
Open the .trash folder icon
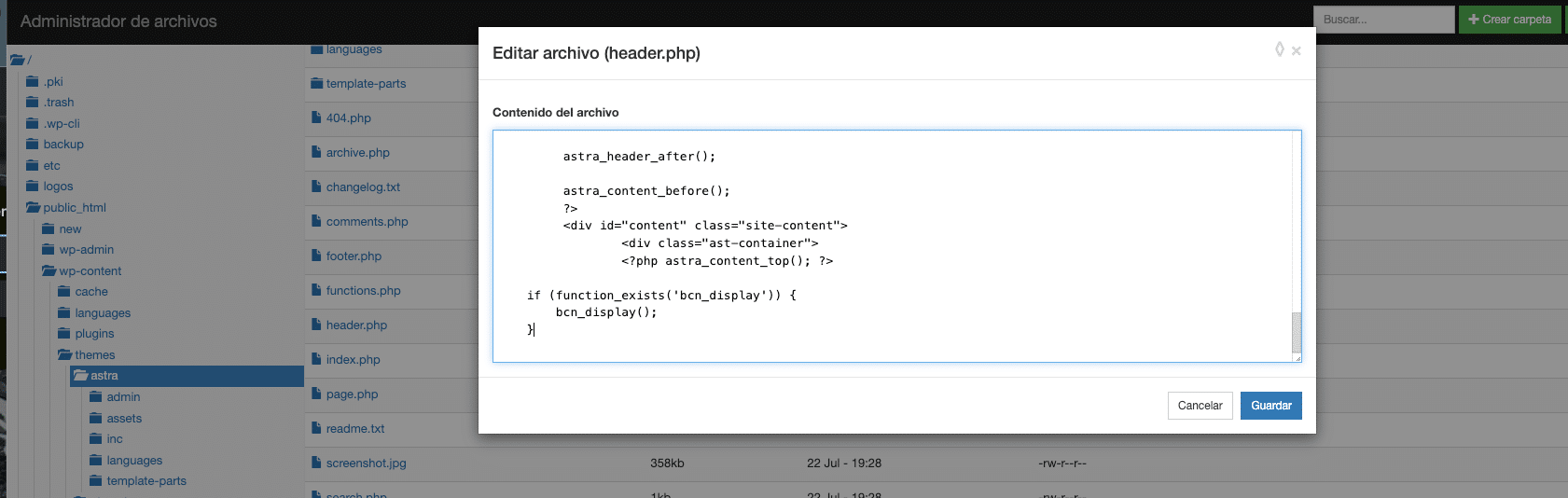pos(33,103)
